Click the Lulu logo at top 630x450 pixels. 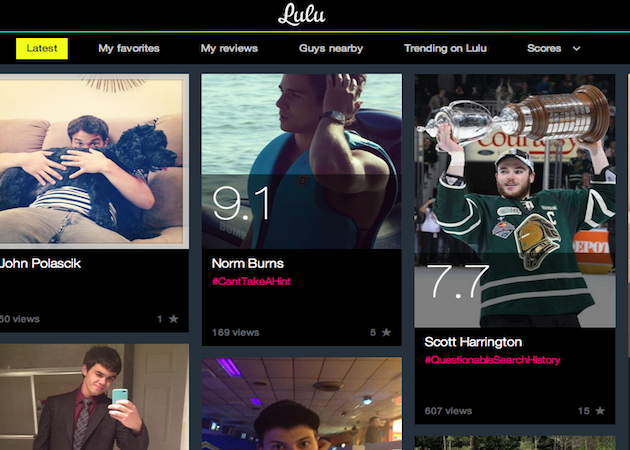pyautogui.click(x=302, y=15)
